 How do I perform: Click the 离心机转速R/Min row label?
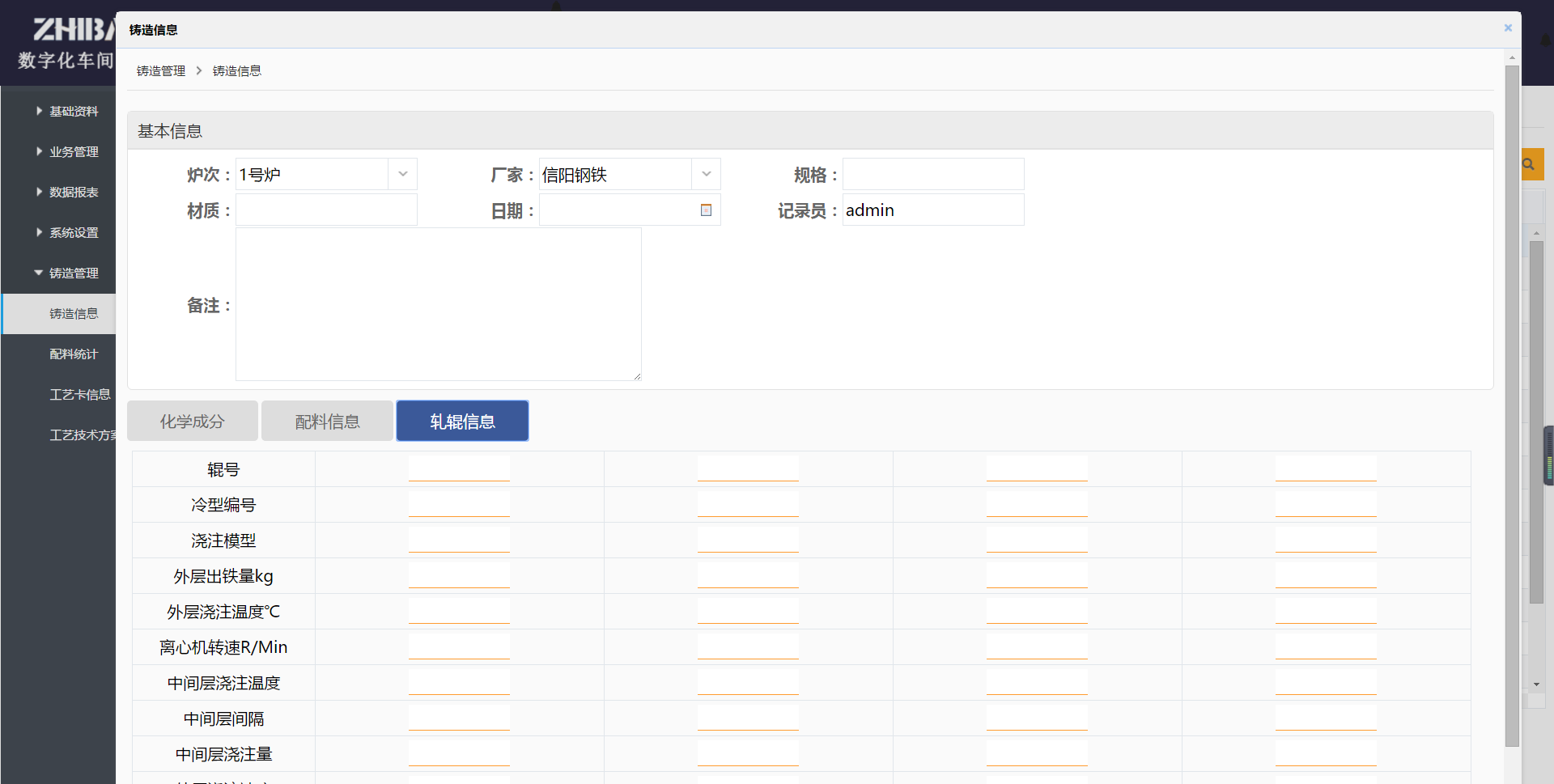pos(223,647)
